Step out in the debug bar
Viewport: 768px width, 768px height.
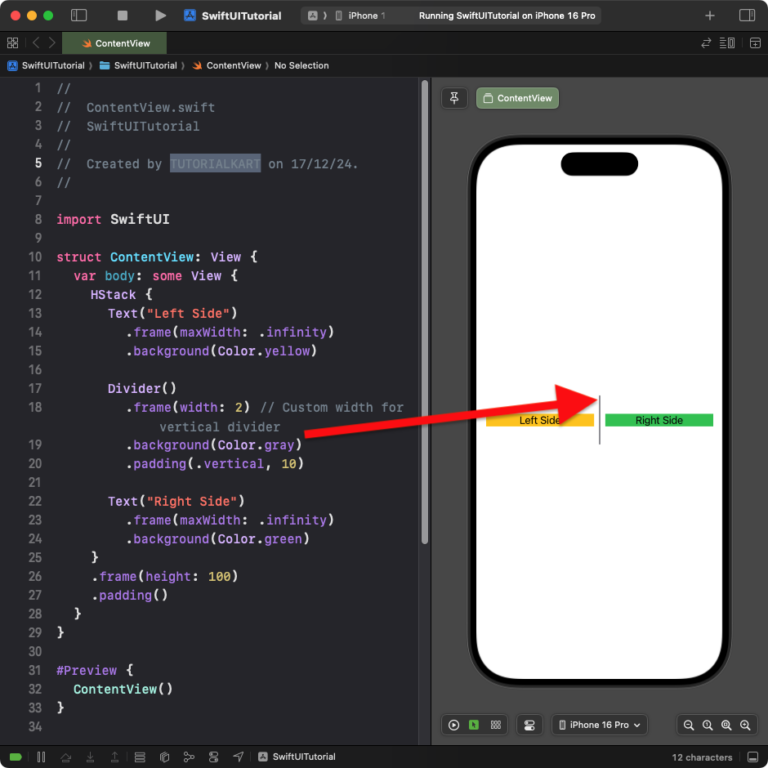point(115,757)
